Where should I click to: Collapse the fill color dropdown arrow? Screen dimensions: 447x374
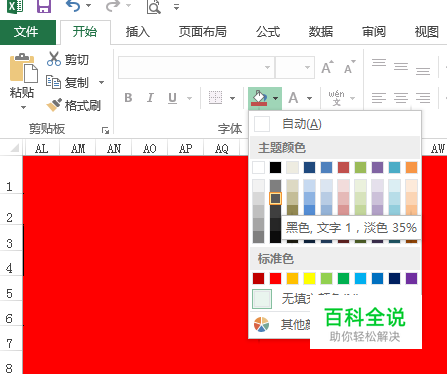tap(275, 98)
